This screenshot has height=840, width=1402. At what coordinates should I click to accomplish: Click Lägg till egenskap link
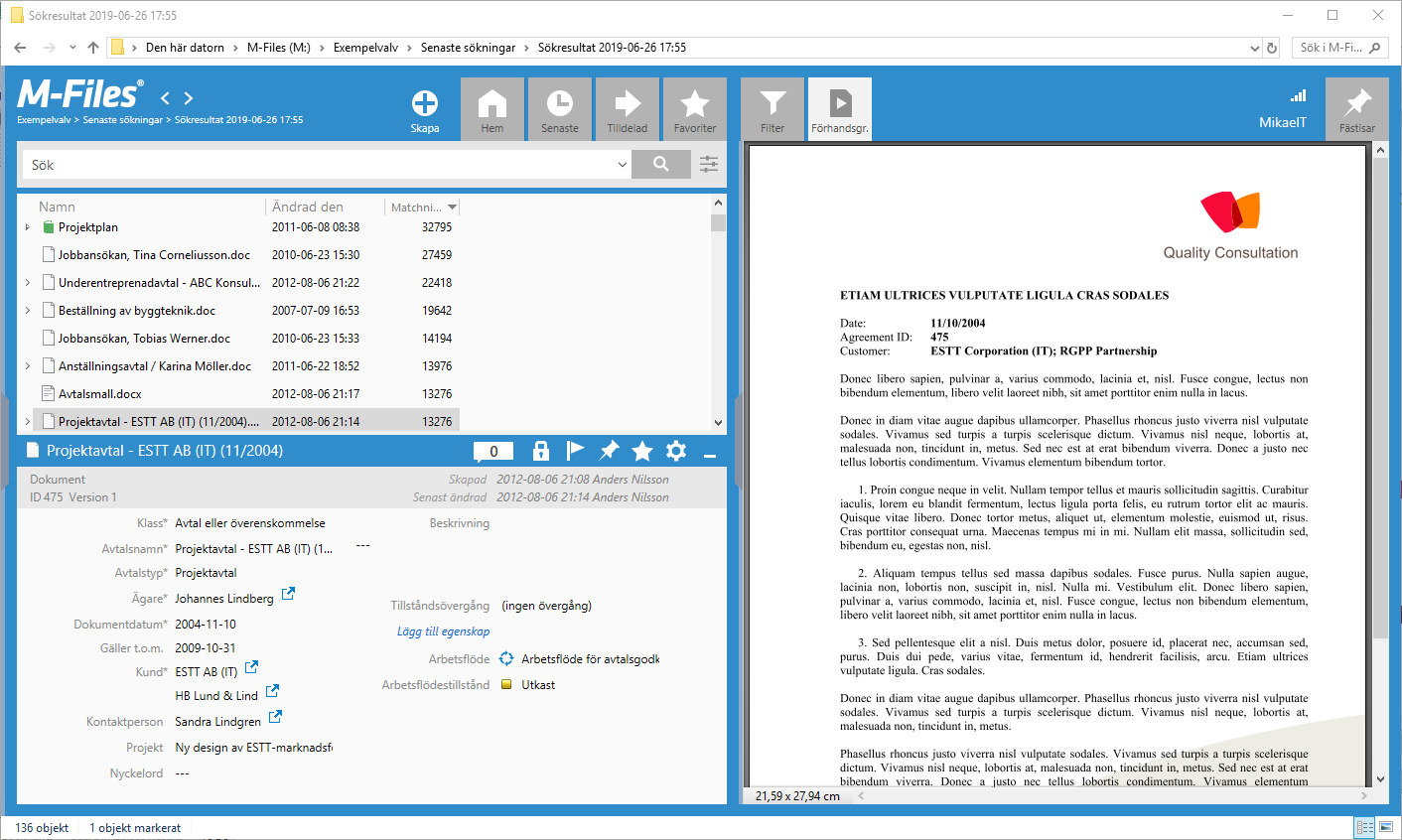pyautogui.click(x=443, y=631)
